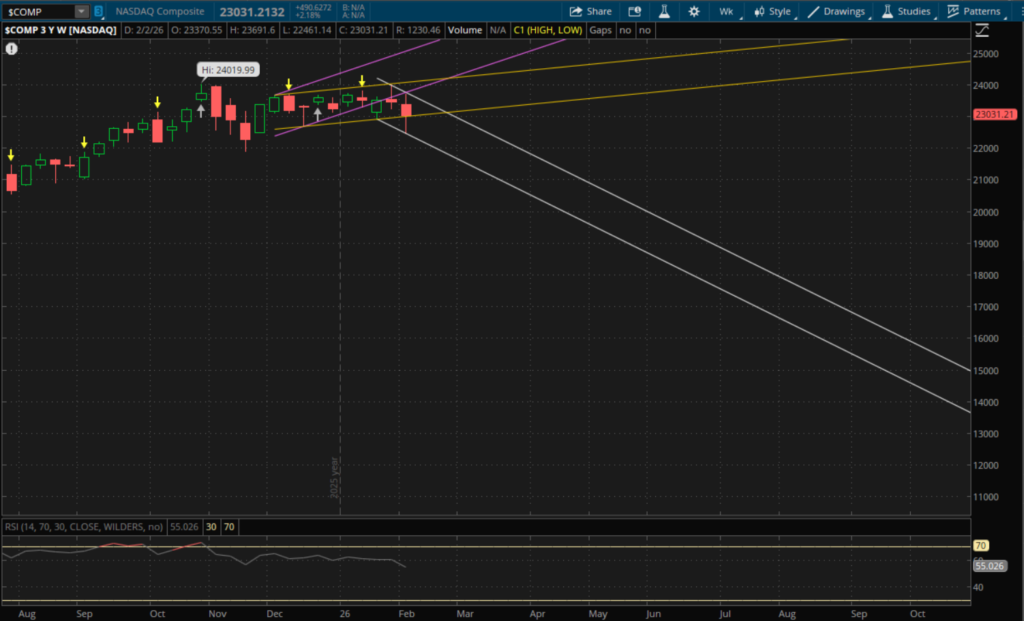Open the Wk timeframe dropdown
The width and height of the screenshot is (1024, 621).
(727, 11)
